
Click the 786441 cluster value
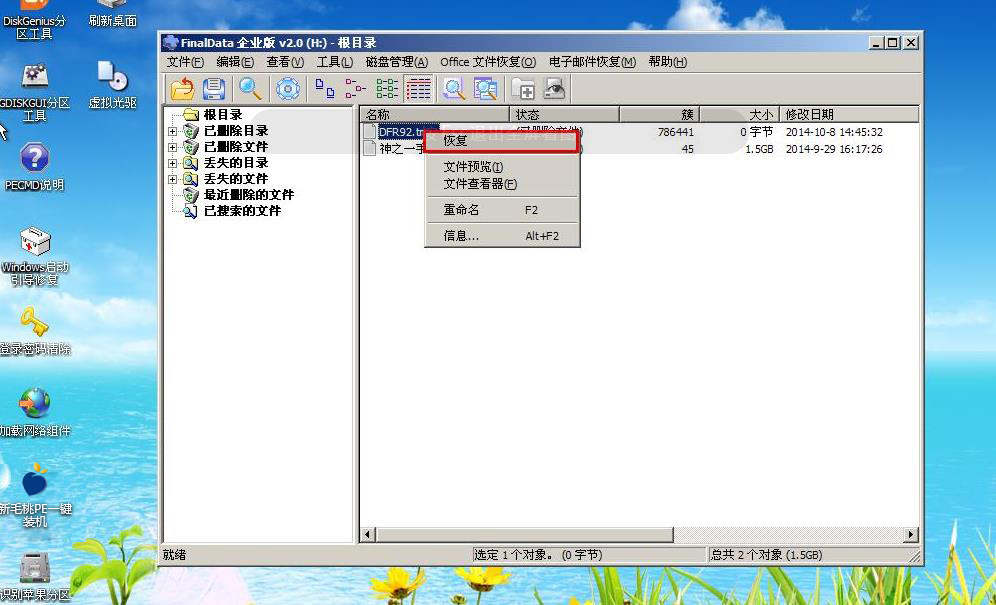[x=676, y=132]
